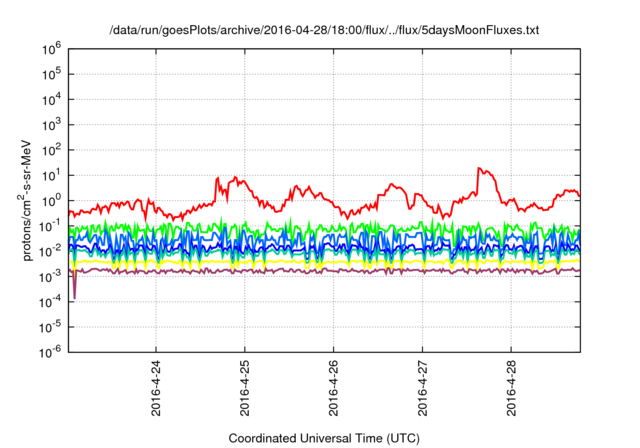Click the 10^0 y-axis tick label
Image resolution: width=640 pixels, height=448 pixels.
51,201
